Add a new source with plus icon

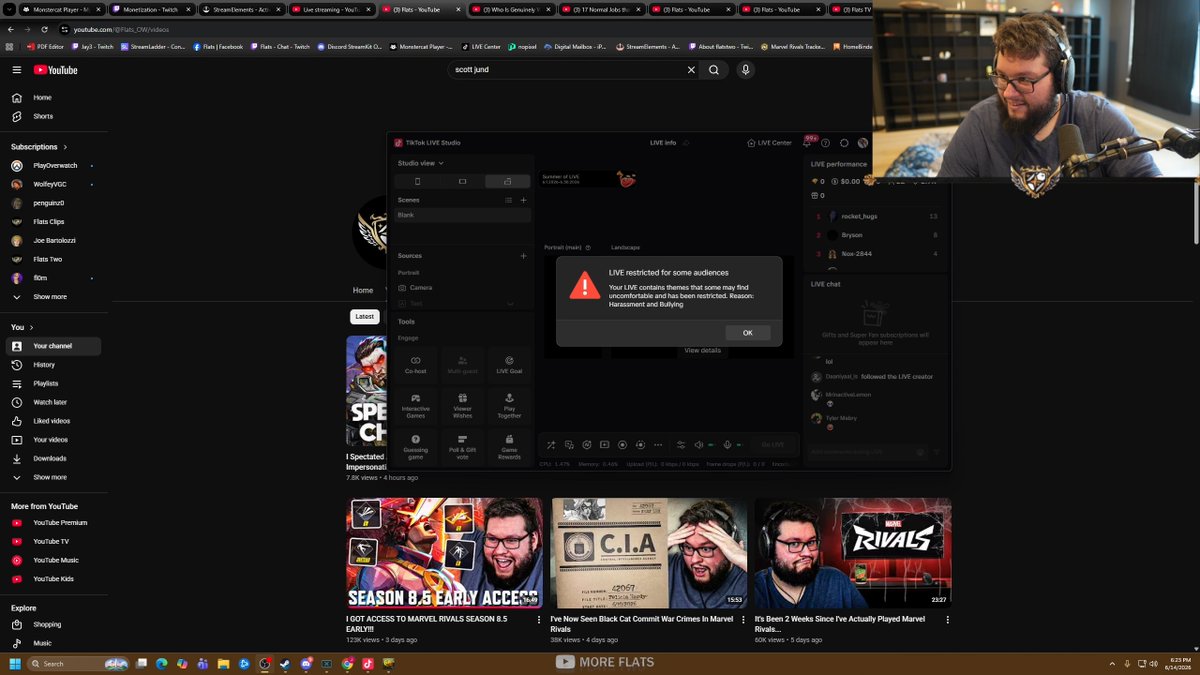point(523,256)
